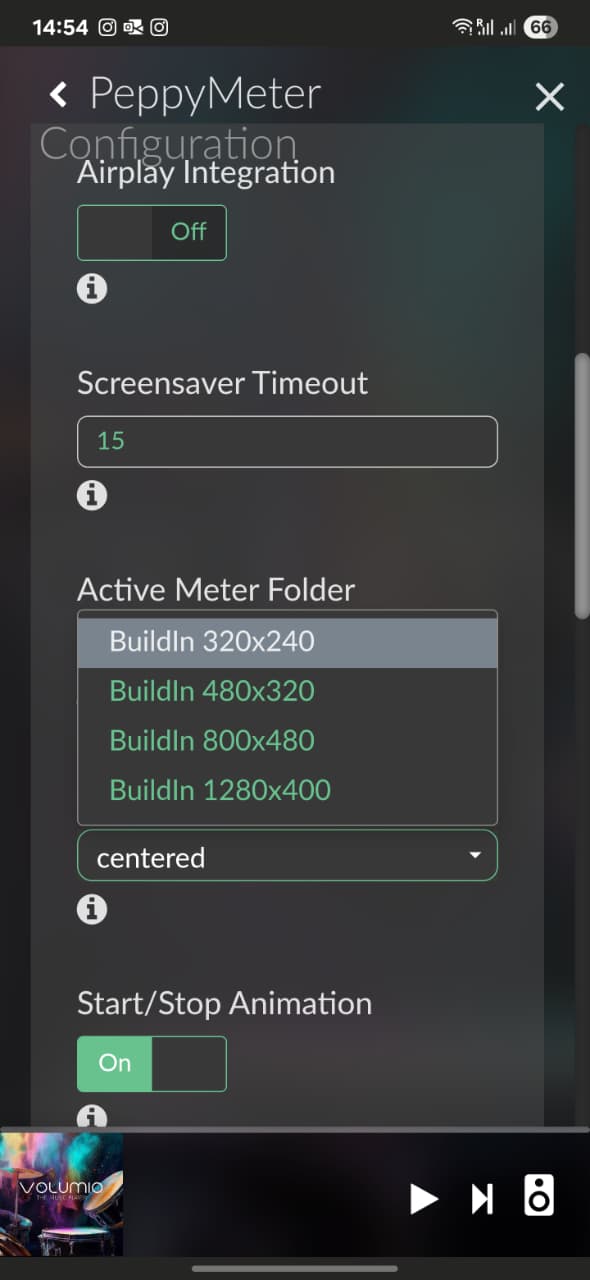
Task: Select the BuildIn 480x320 meter folder
Action: pyautogui.click(x=287, y=691)
